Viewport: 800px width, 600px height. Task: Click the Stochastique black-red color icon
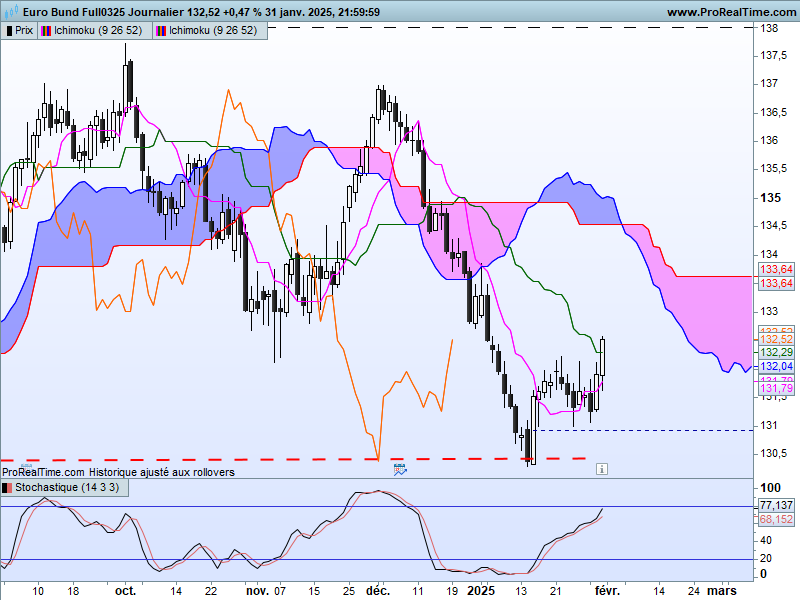point(7,488)
